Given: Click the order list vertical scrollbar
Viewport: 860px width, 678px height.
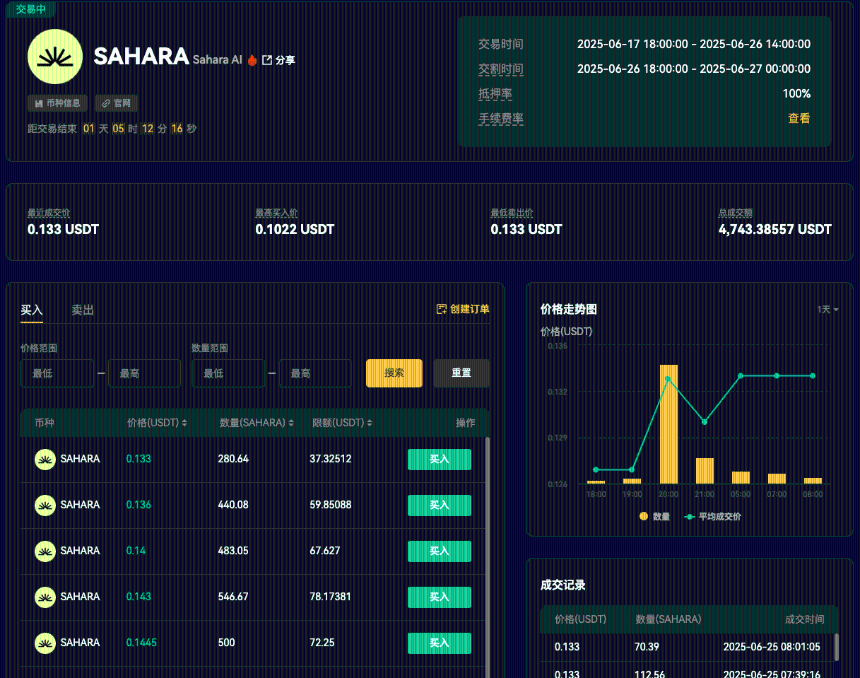Looking at the screenshot, I should pyautogui.click(x=488, y=557).
